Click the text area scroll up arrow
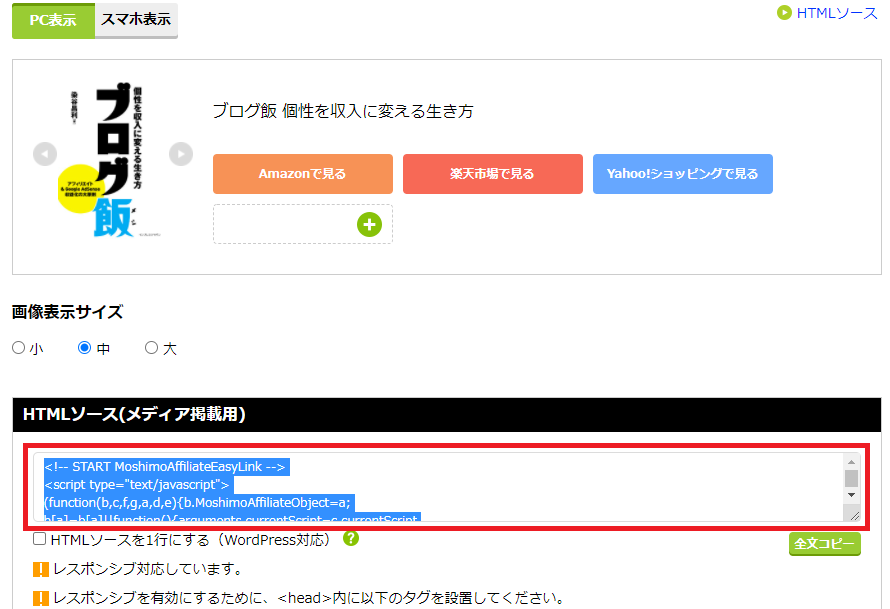The image size is (890, 609). [x=851, y=462]
